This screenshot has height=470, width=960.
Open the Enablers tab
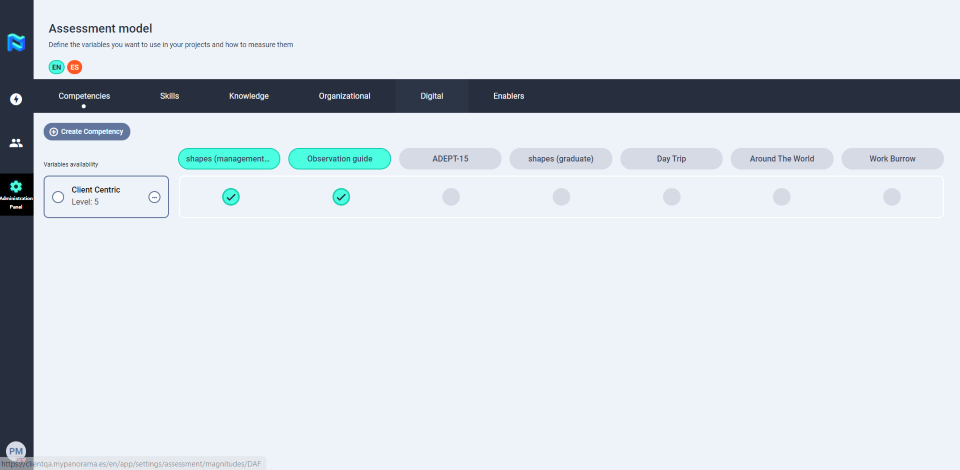pos(508,96)
